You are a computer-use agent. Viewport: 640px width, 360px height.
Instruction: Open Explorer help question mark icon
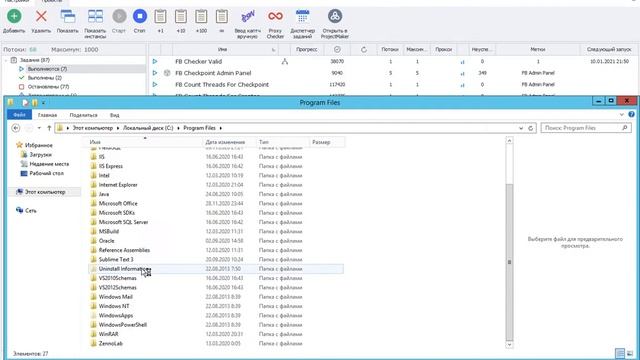click(x=631, y=115)
